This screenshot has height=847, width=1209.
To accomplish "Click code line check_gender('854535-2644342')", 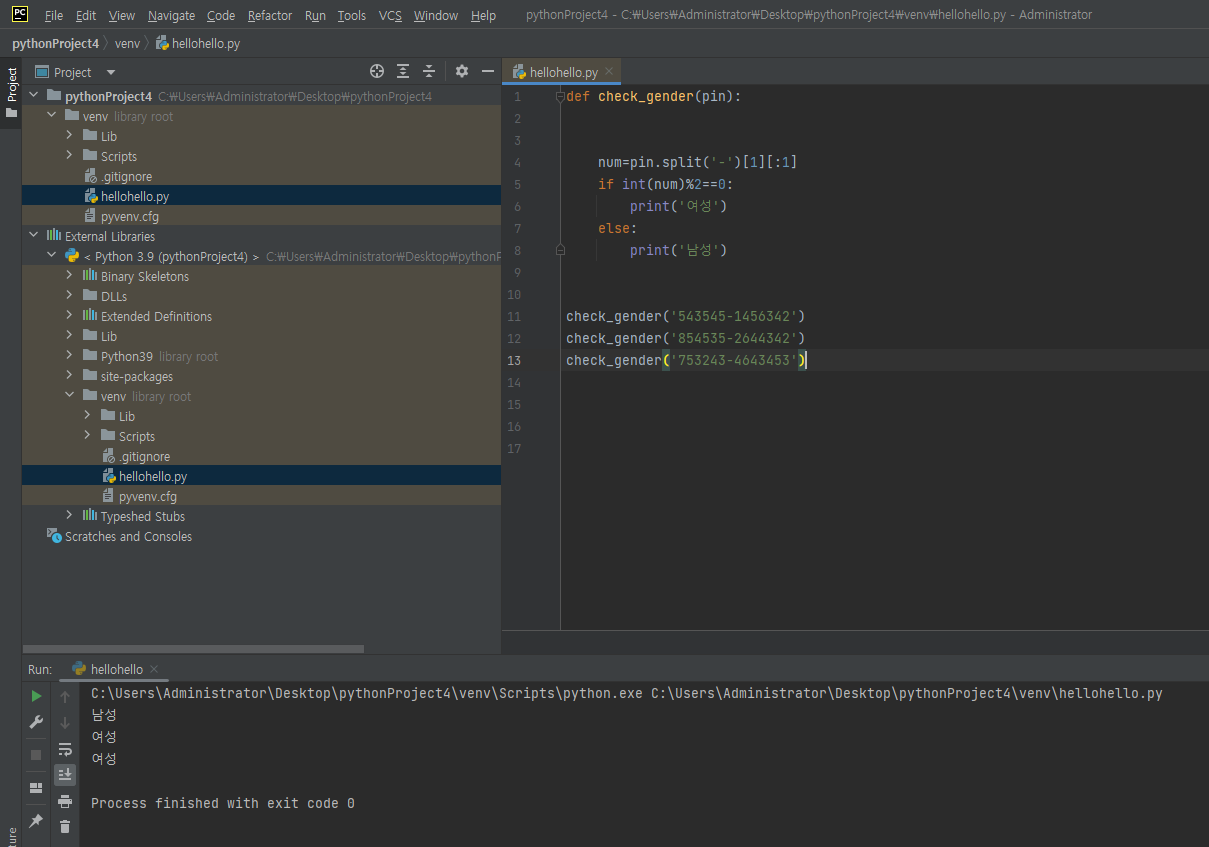I will [685, 338].
